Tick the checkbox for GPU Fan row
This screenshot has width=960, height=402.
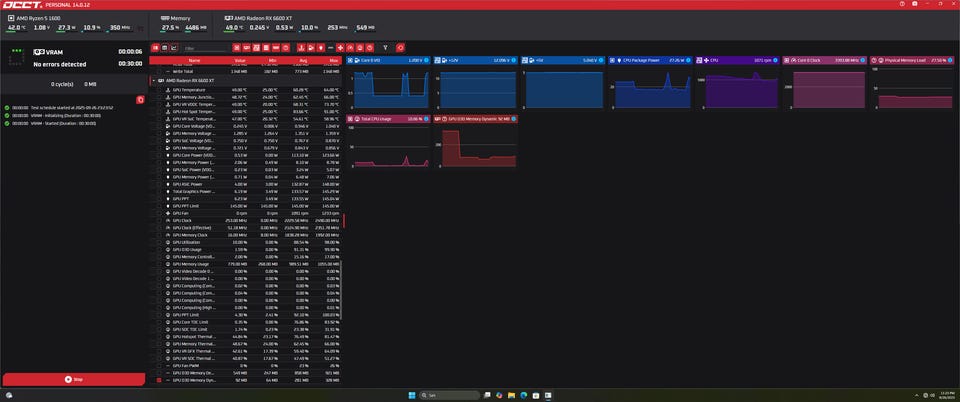tap(159, 214)
